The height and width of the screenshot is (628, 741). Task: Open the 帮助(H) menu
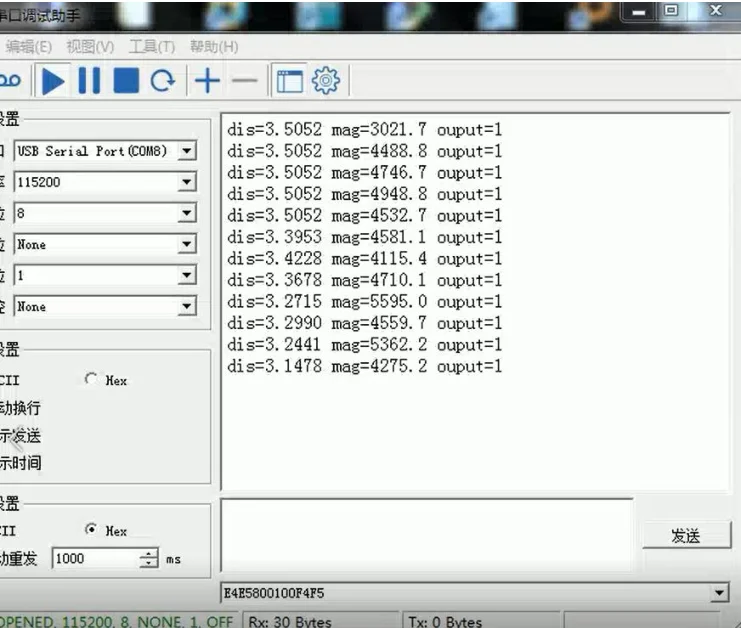(214, 47)
